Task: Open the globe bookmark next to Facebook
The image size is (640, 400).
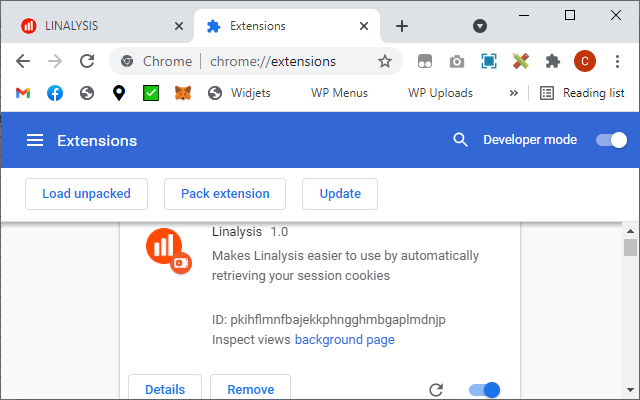Action: click(87, 93)
